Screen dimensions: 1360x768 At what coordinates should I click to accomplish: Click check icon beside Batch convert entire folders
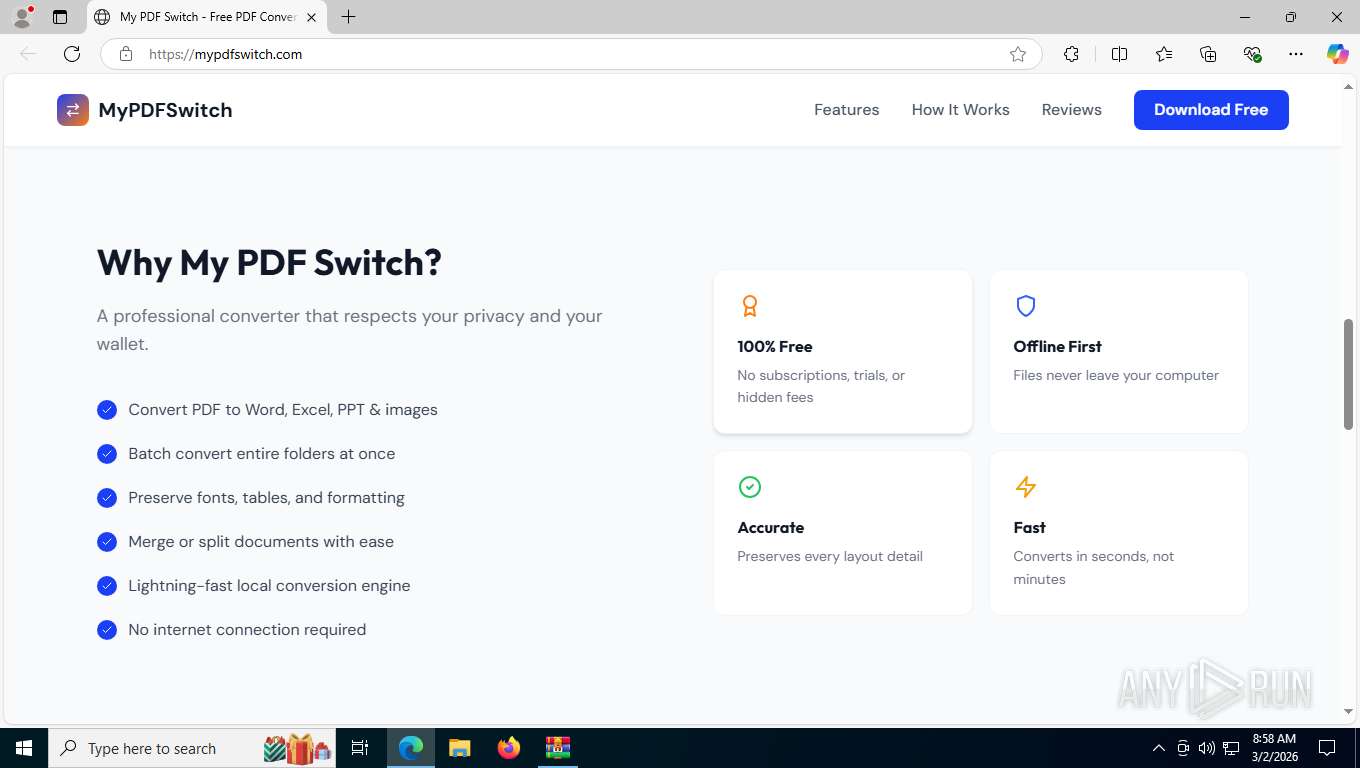(107, 454)
